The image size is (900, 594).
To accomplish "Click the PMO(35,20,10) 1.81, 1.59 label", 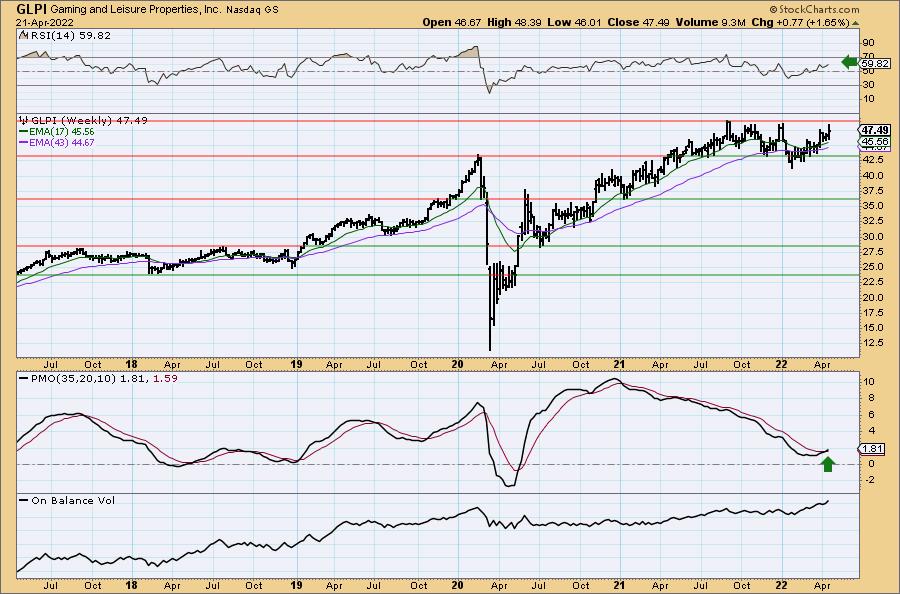I will (104, 379).
